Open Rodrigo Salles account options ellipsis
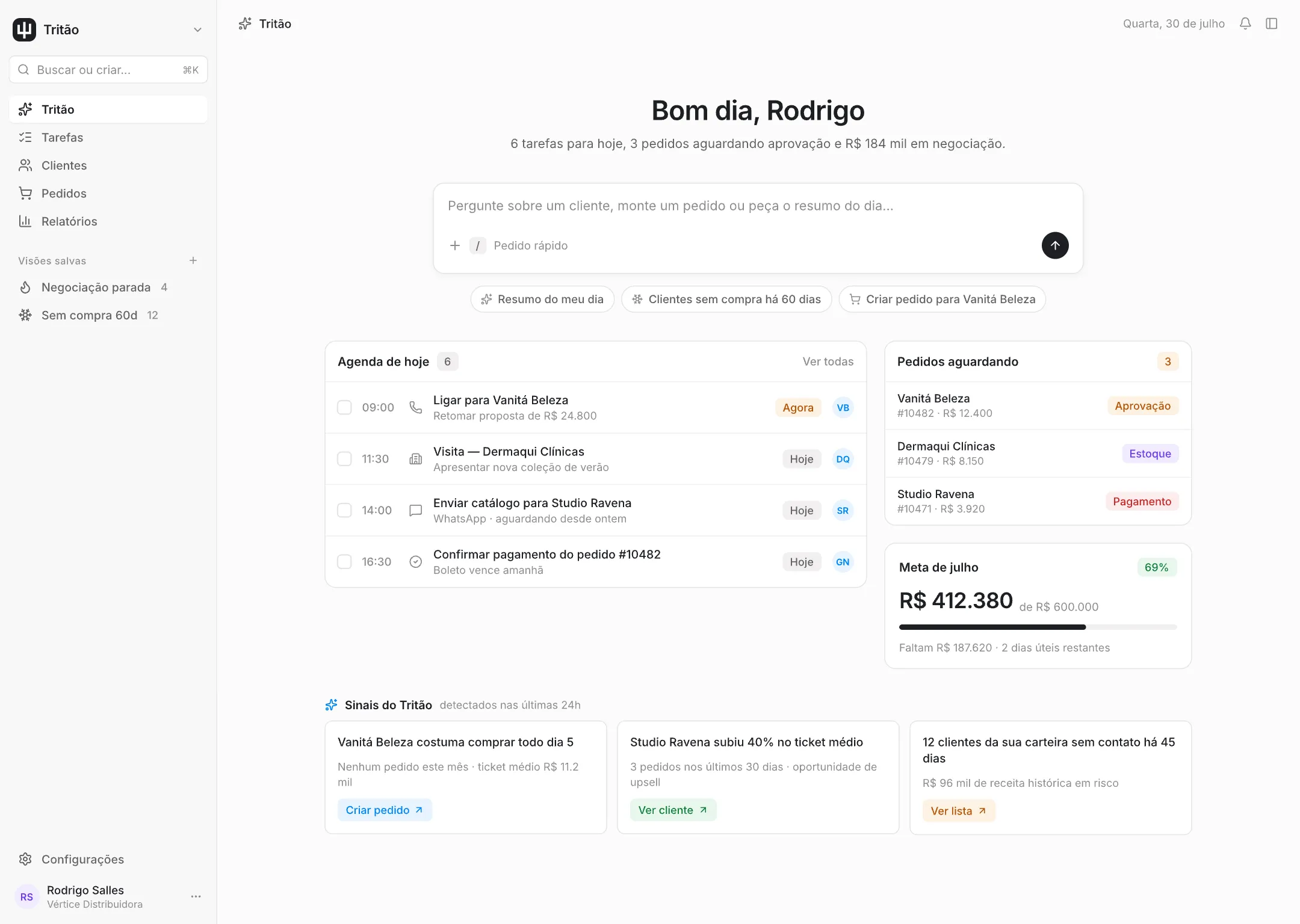The image size is (1300, 924). pos(196,896)
